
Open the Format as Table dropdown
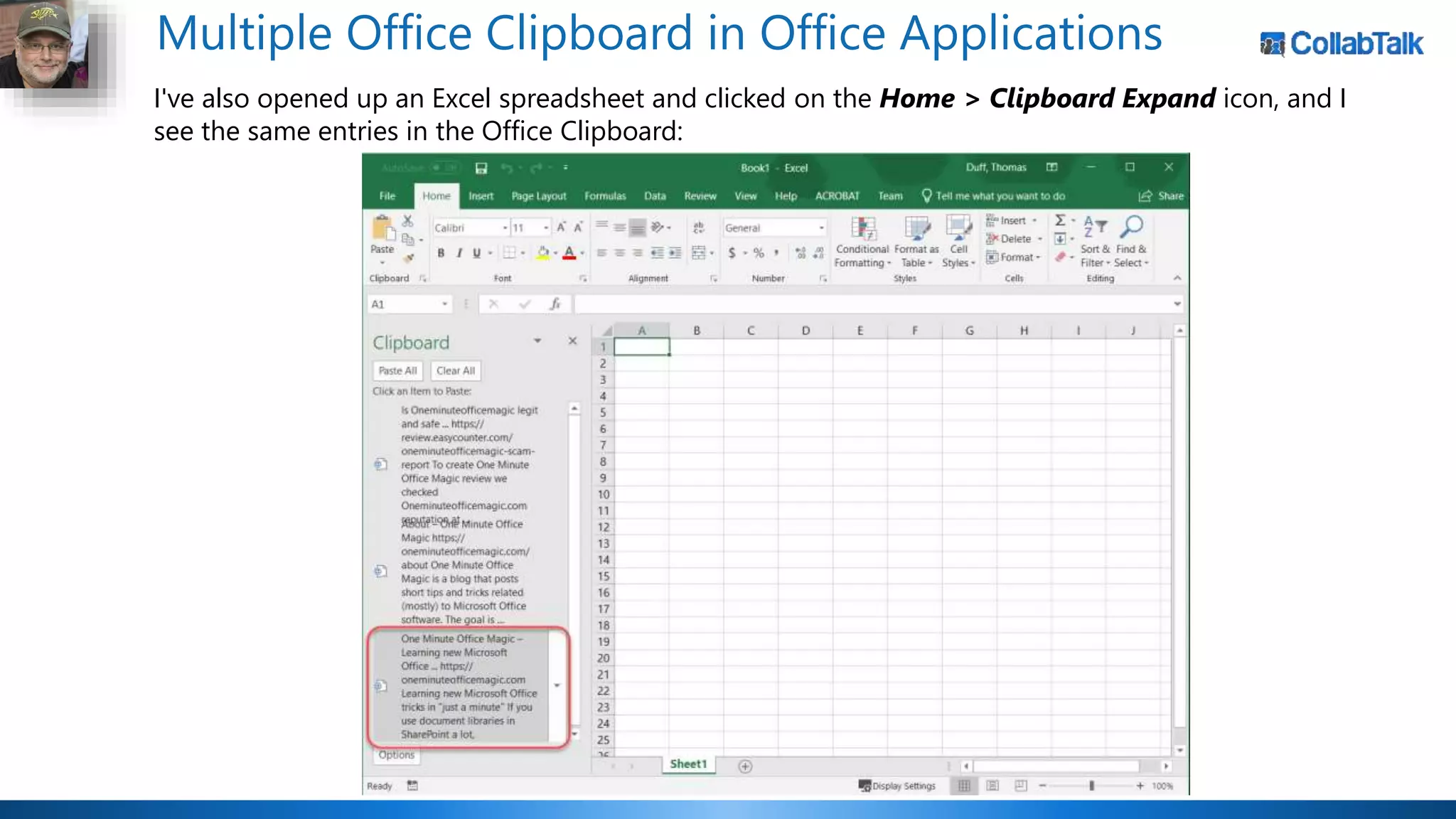(916, 242)
